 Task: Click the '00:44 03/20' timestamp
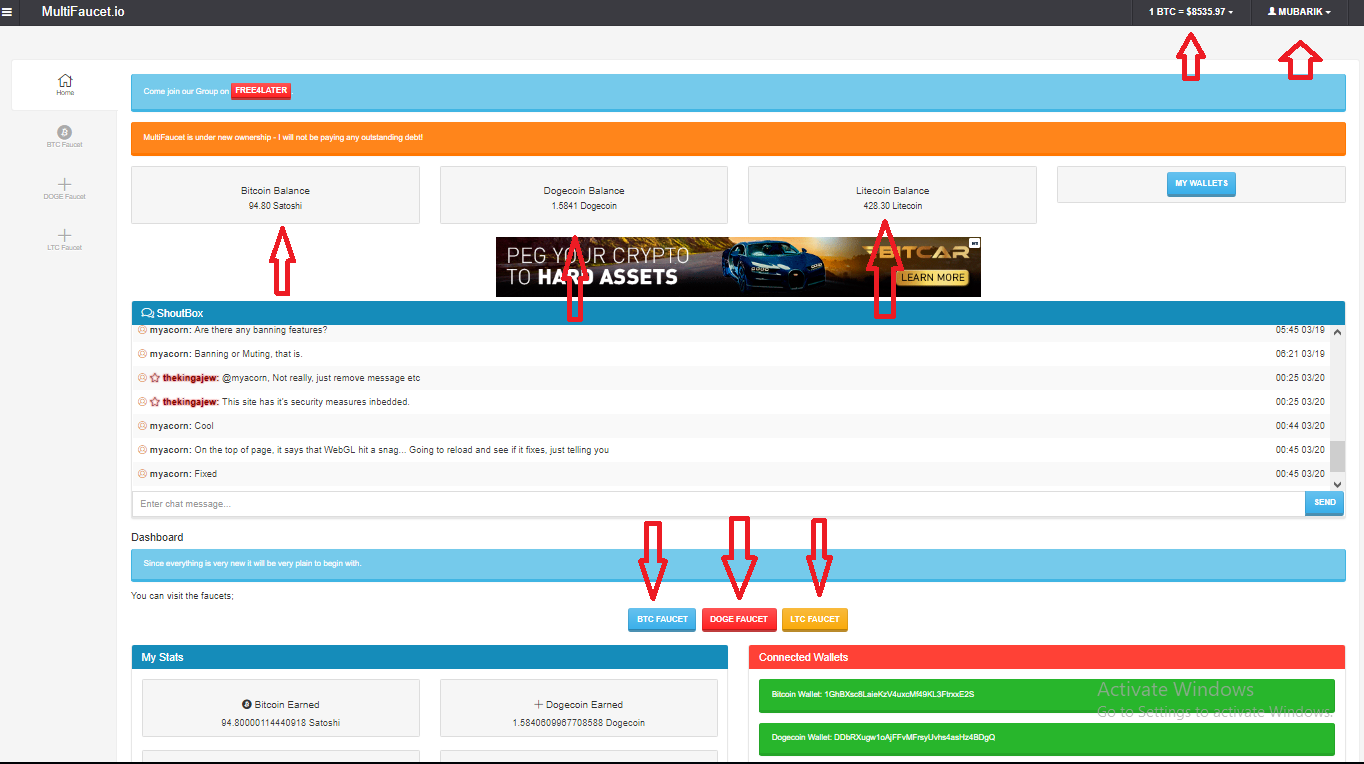[x=1300, y=426]
